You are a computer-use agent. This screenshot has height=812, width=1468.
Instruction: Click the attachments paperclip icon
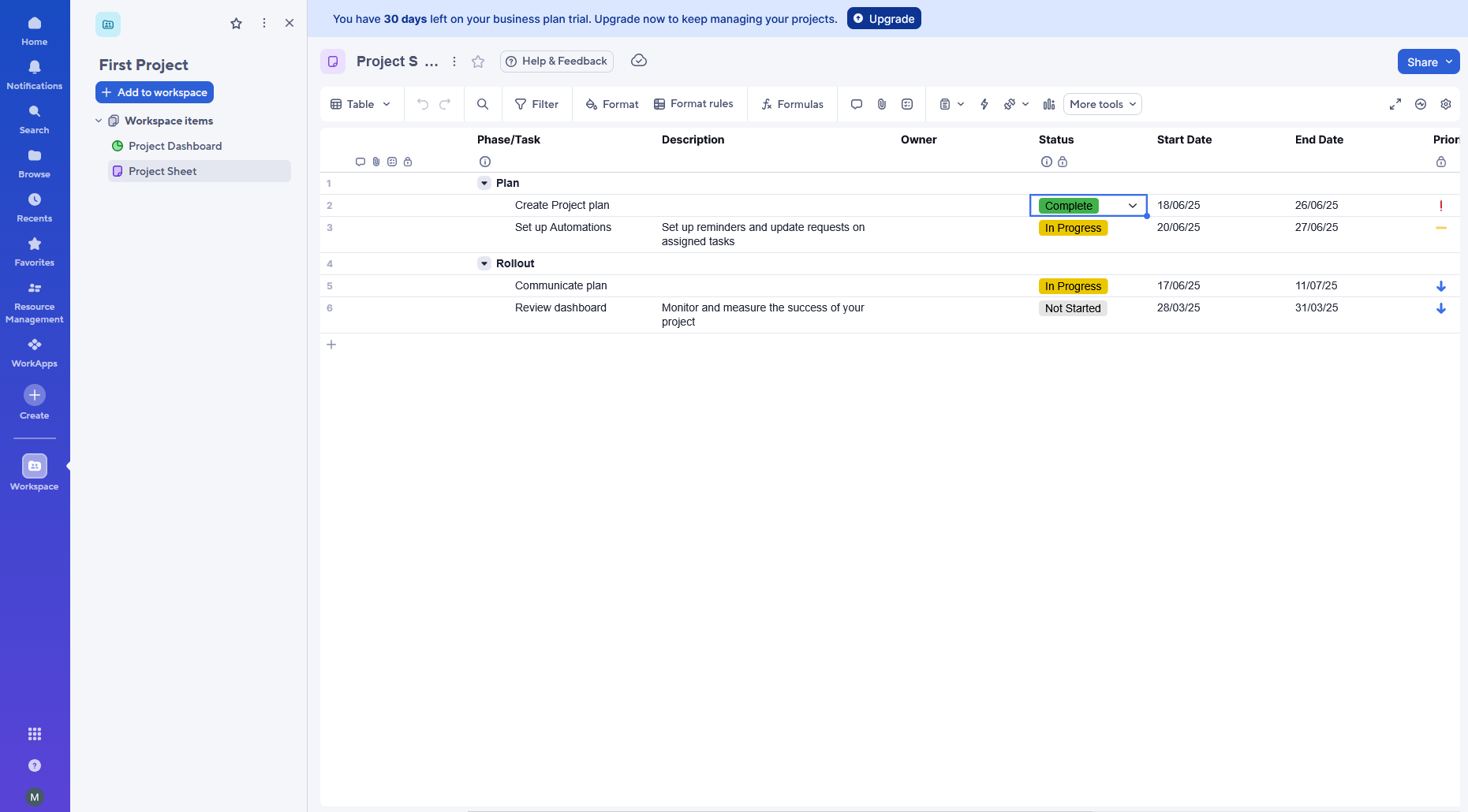point(881,103)
